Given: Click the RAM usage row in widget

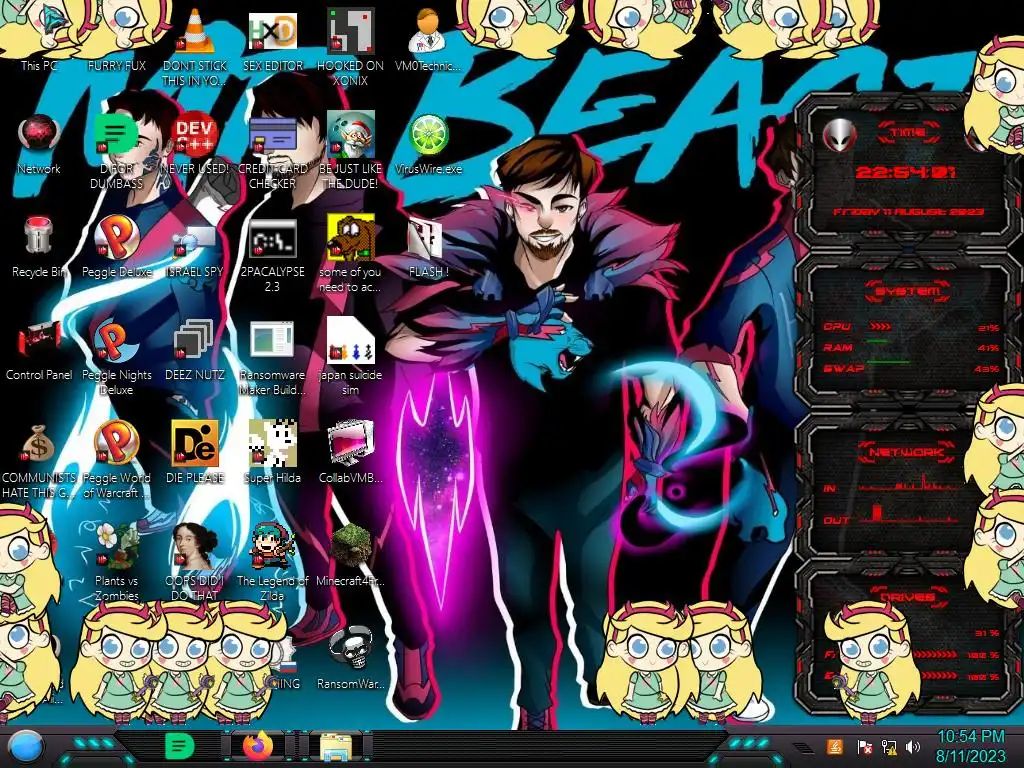Looking at the screenshot, I should (x=910, y=347).
